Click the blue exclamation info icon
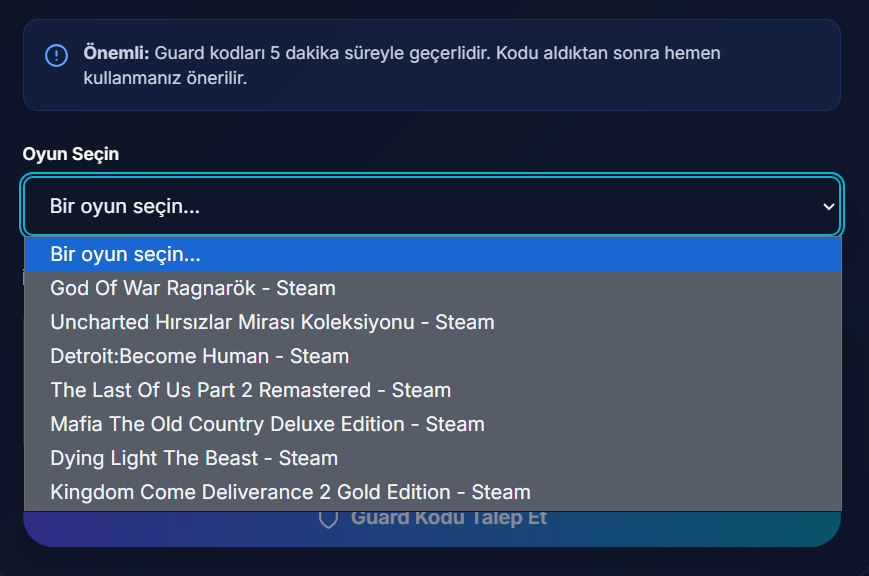 tap(57, 55)
